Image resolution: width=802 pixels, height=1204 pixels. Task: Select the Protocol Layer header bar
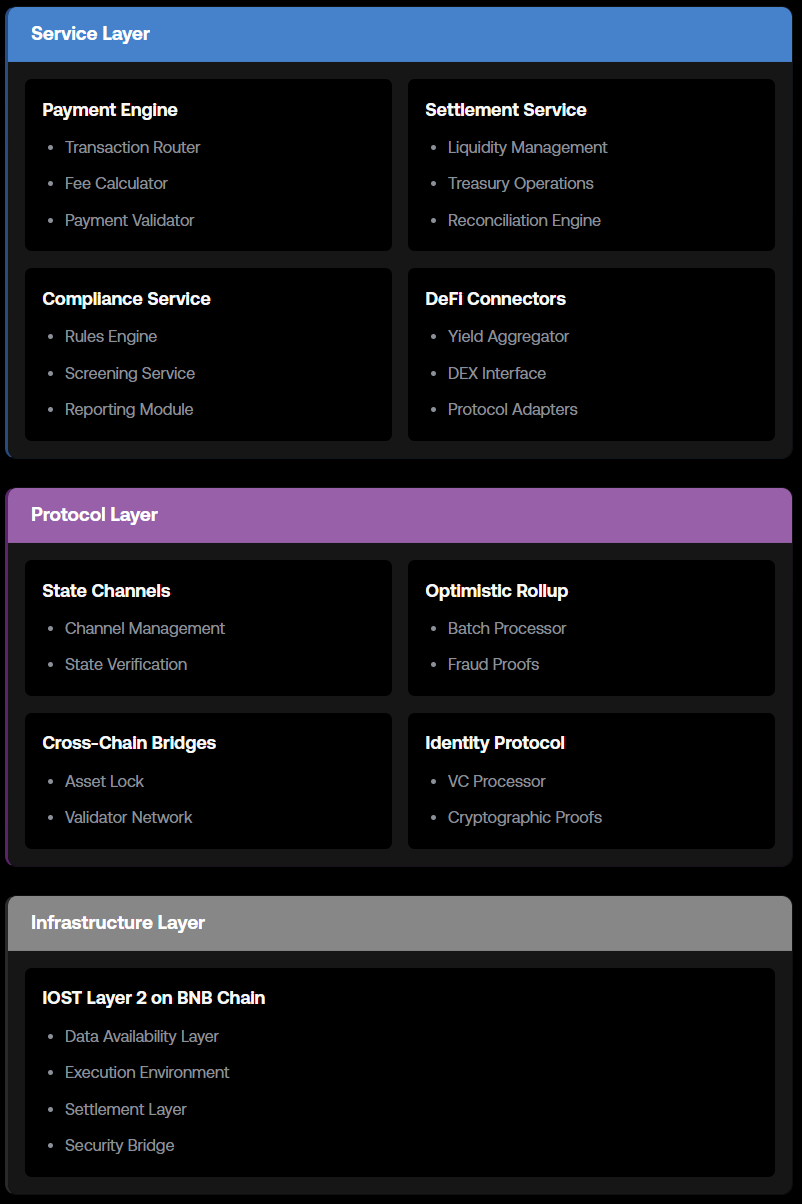[x=399, y=515]
